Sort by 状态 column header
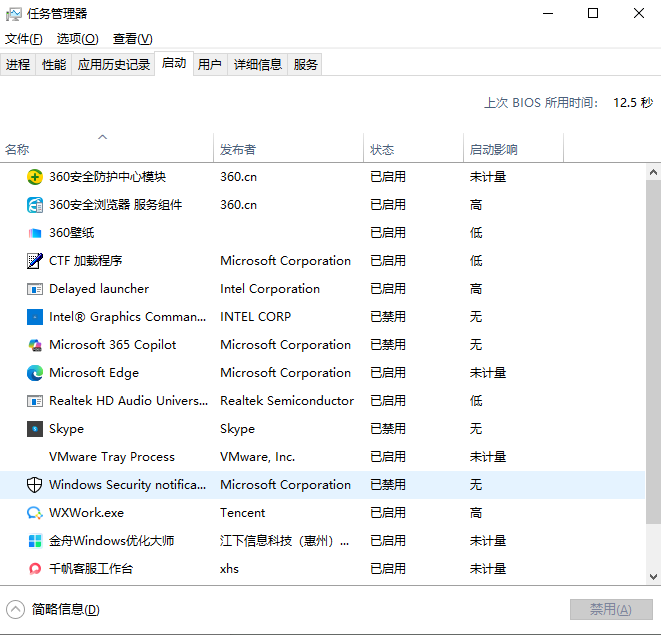The height and width of the screenshot is (635, 661). point(413,149)
